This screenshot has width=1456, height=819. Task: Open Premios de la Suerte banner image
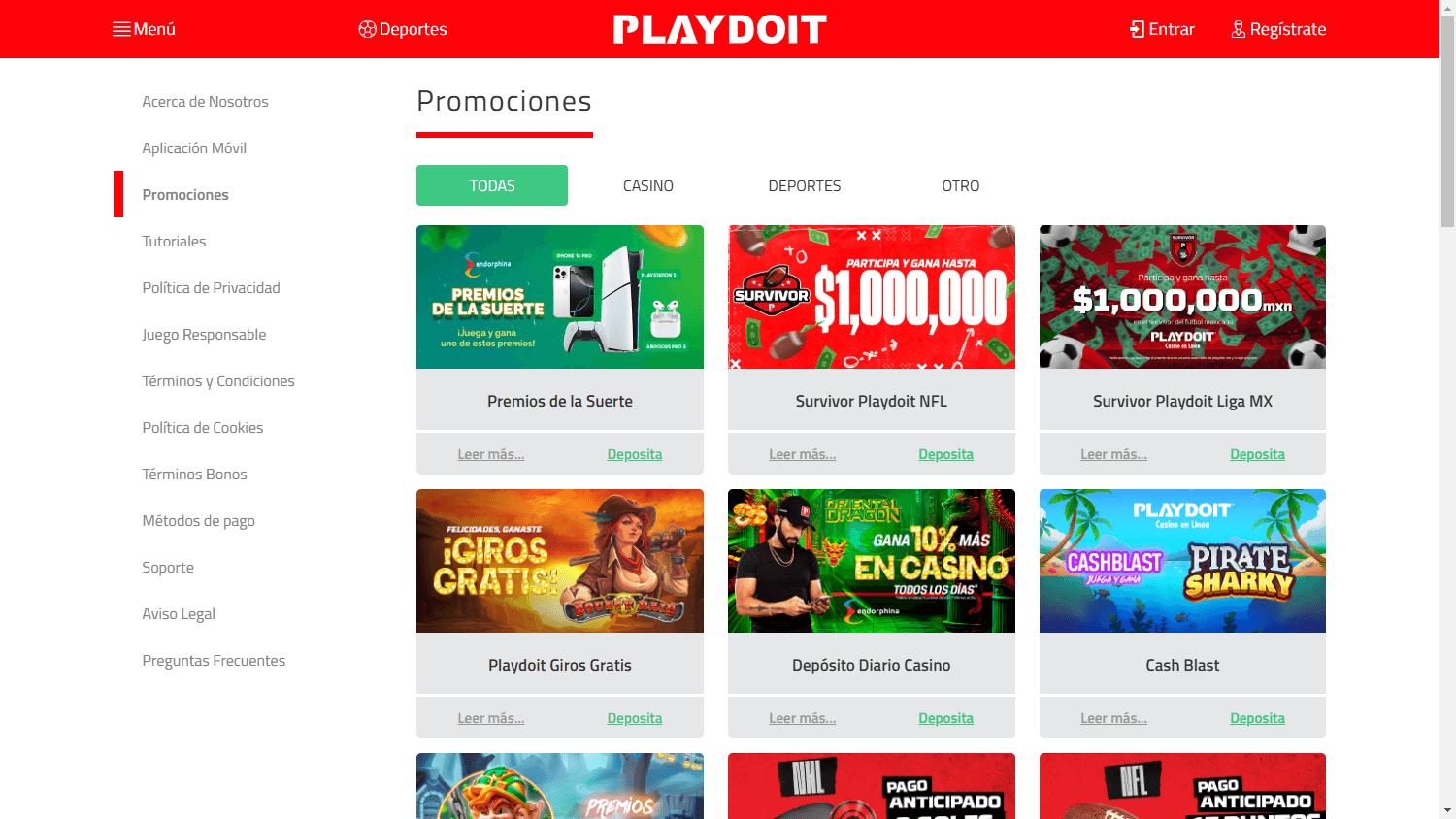coord(560,297)
